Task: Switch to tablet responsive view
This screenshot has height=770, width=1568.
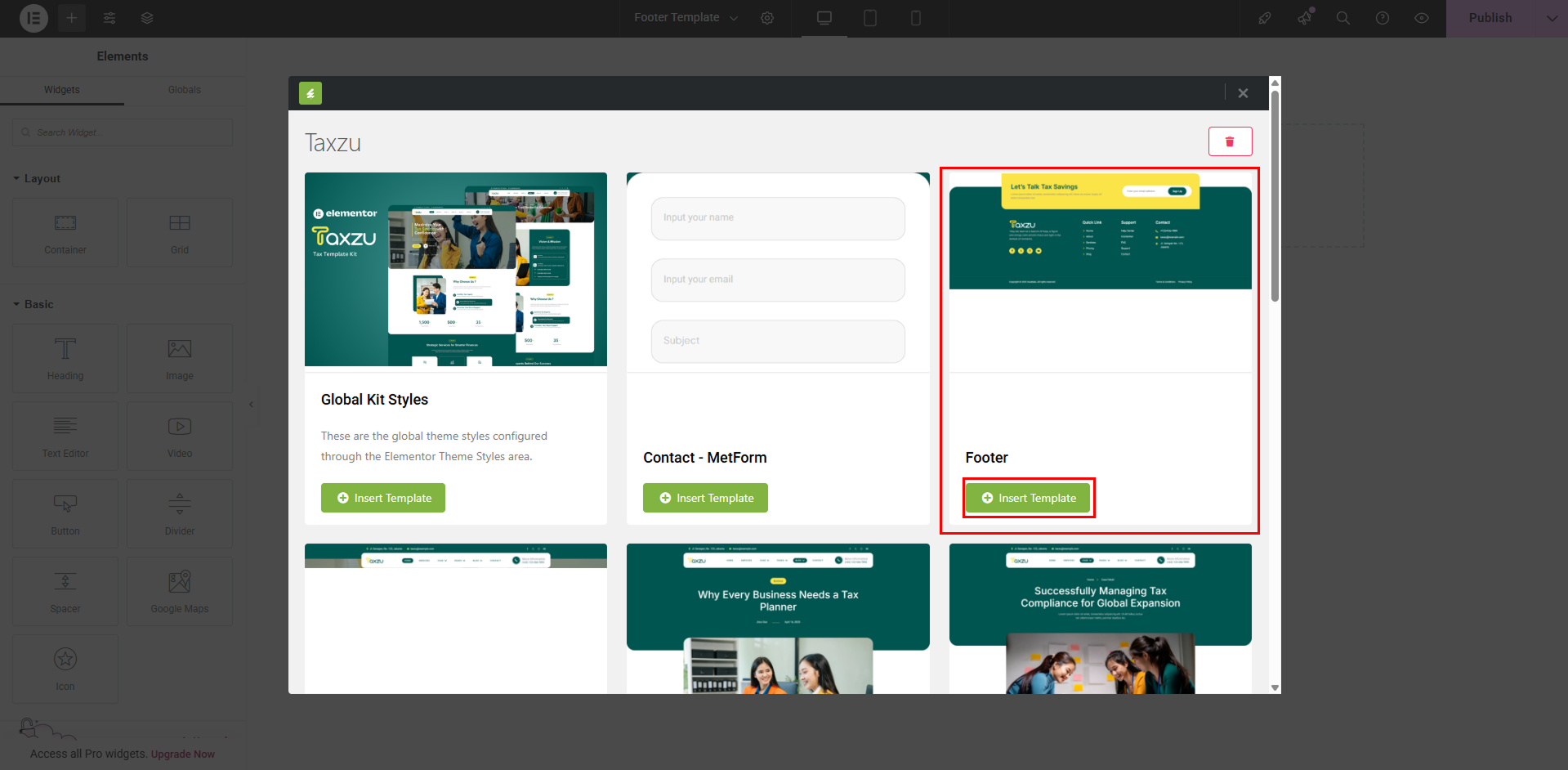Action: coord(870,18)
